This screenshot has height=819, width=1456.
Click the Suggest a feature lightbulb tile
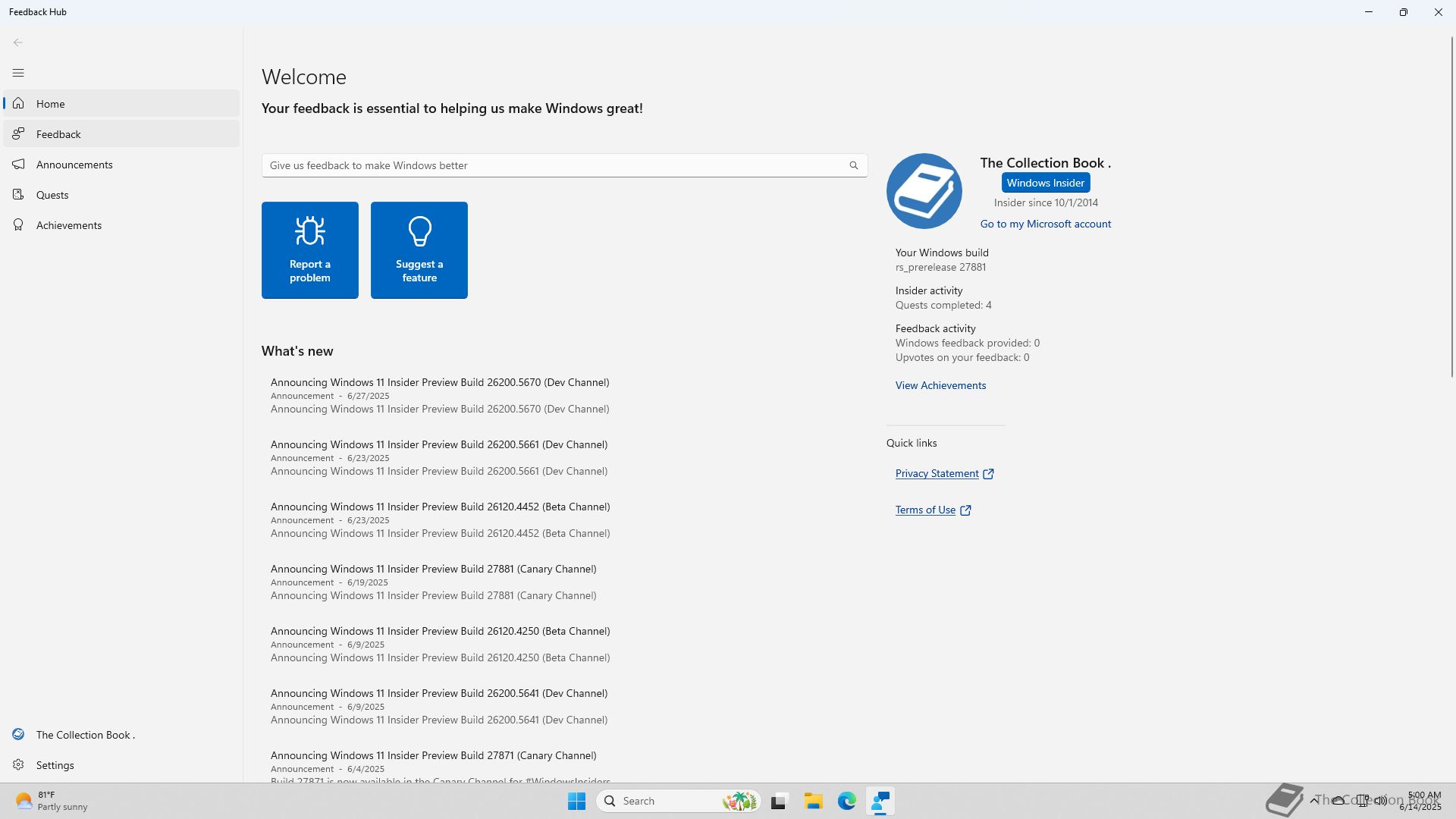[419, 250]
